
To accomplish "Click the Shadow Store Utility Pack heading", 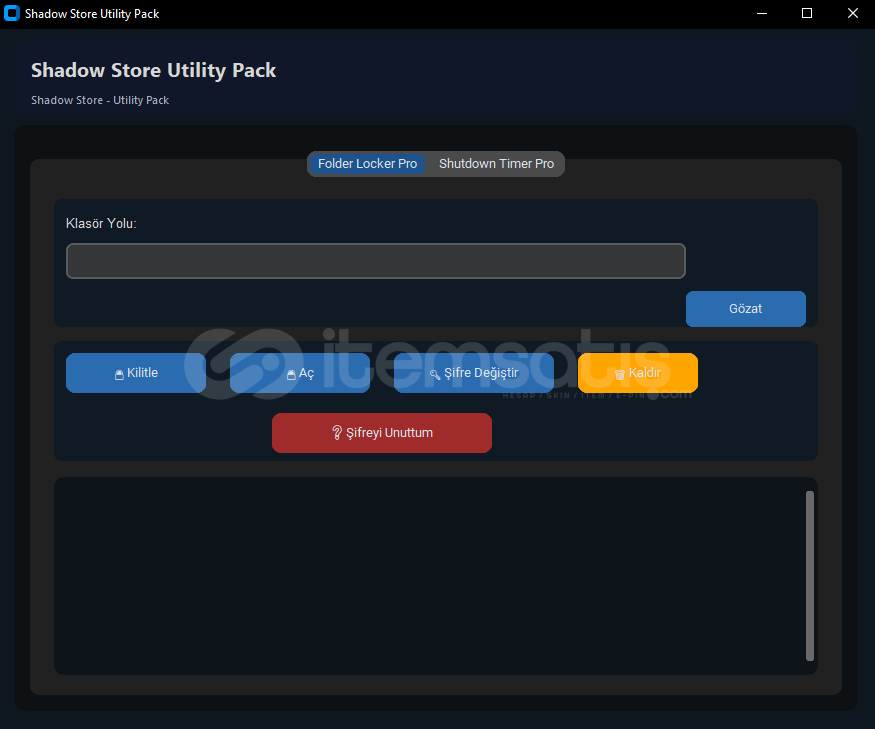I will pyautogui.click(x=153, y=71).
